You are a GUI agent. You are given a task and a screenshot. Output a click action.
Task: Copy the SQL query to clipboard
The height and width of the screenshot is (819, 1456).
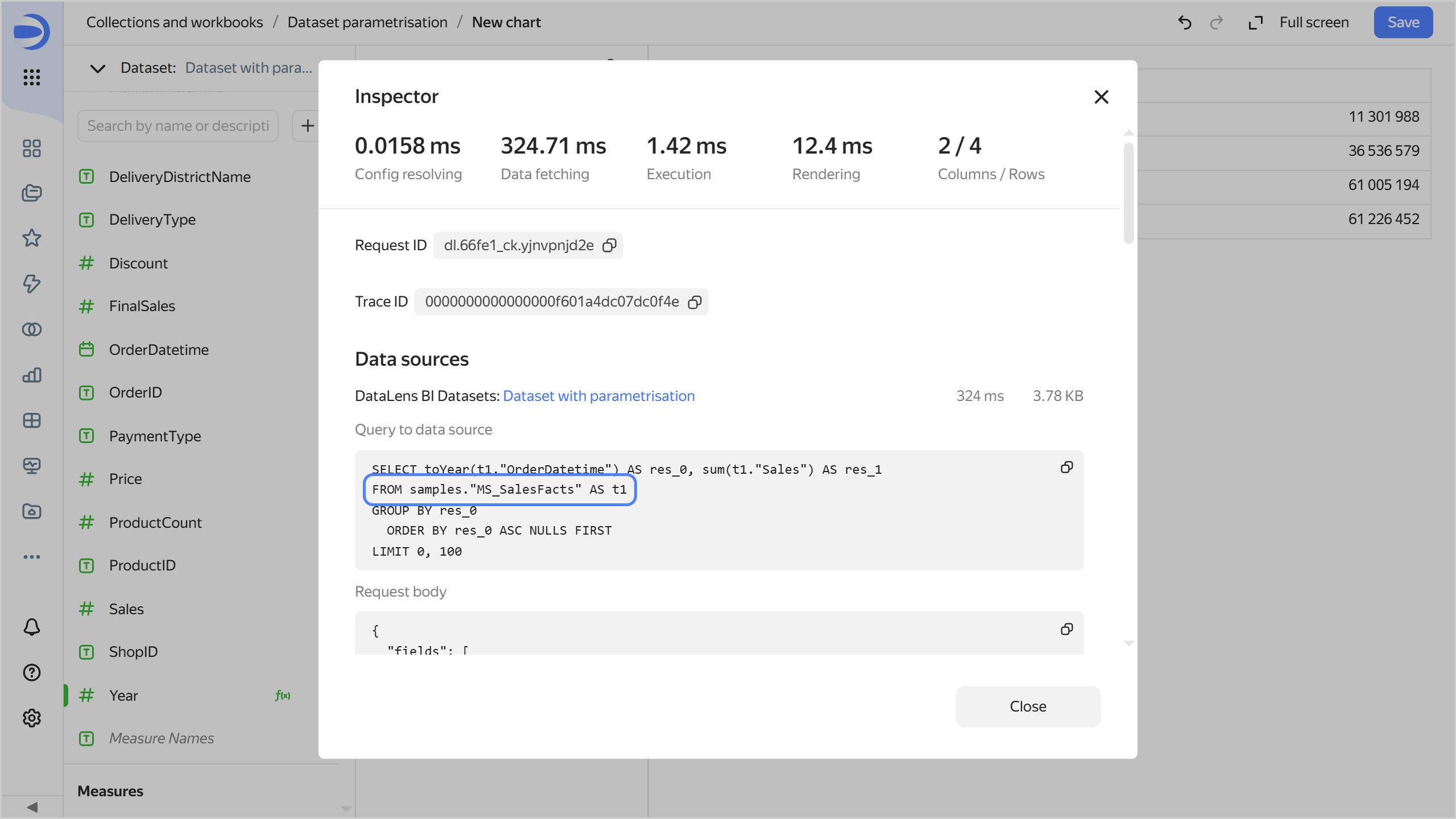(1066, 468)
